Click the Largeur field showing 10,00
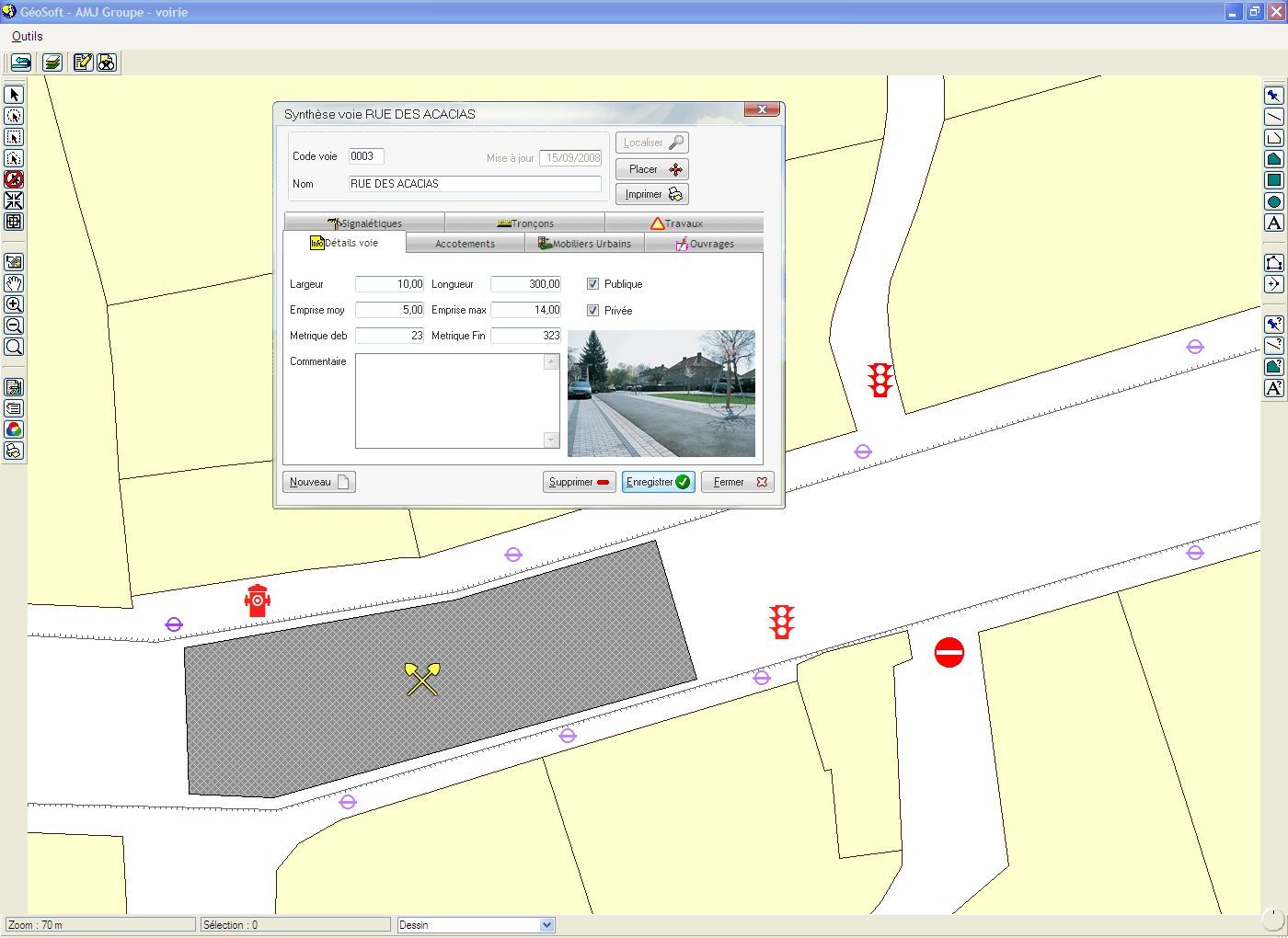The image size is (1288, 938). pyautogui.click(x=390, y=284)
